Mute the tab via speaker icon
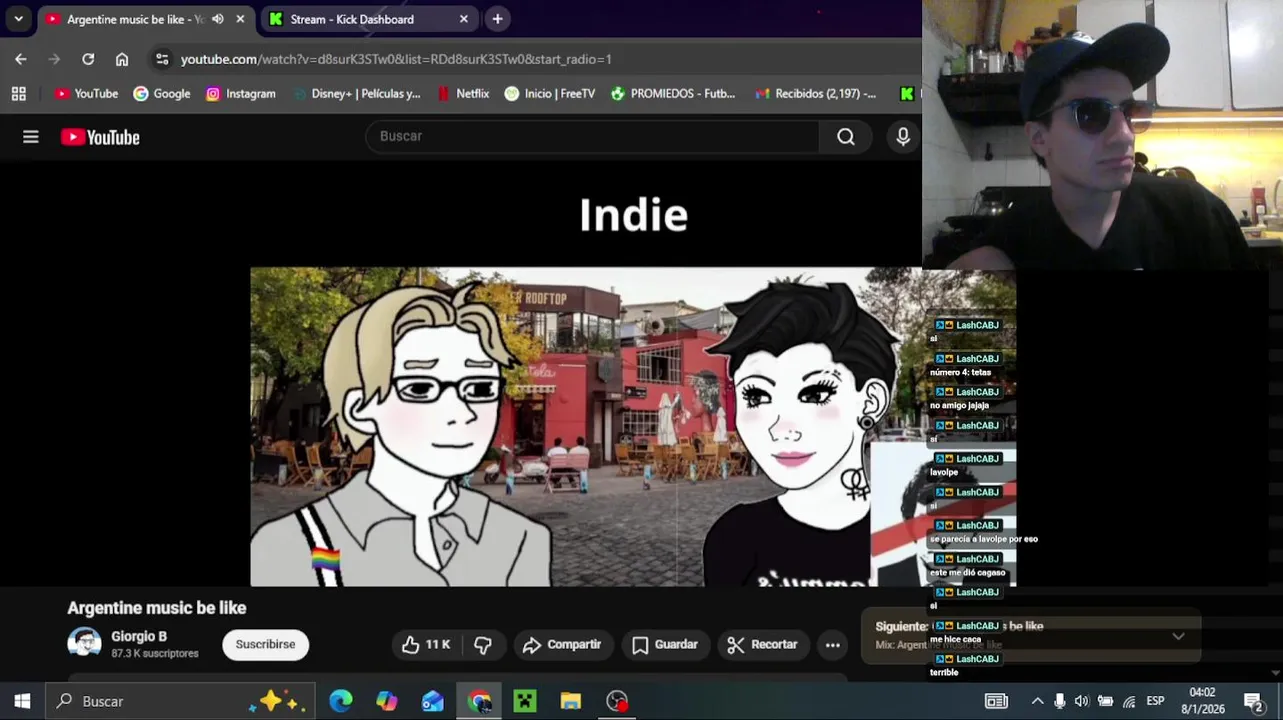 coord(218,19)
